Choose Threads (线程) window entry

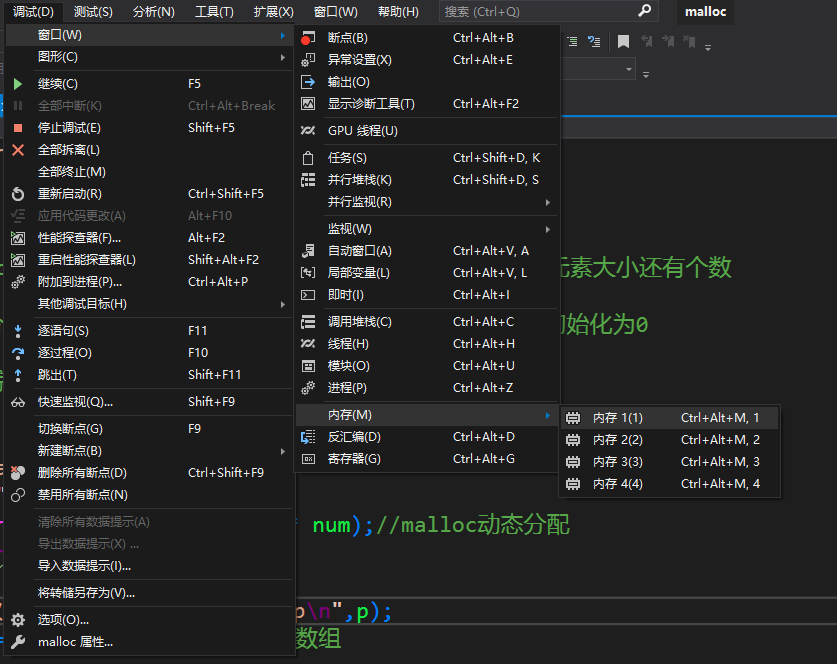coord(427,344)
